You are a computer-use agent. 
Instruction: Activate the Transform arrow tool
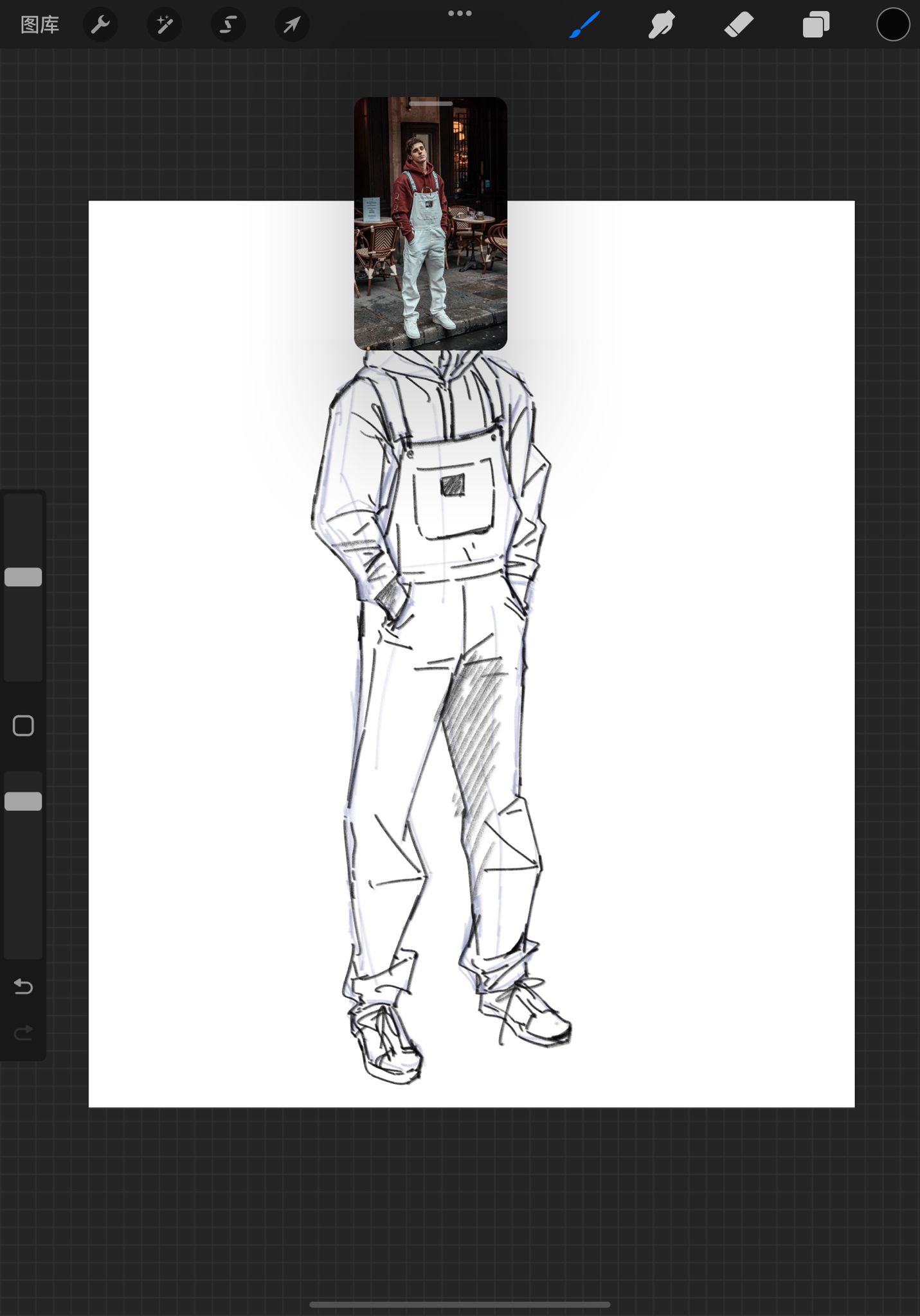click(x=292, y=25)
